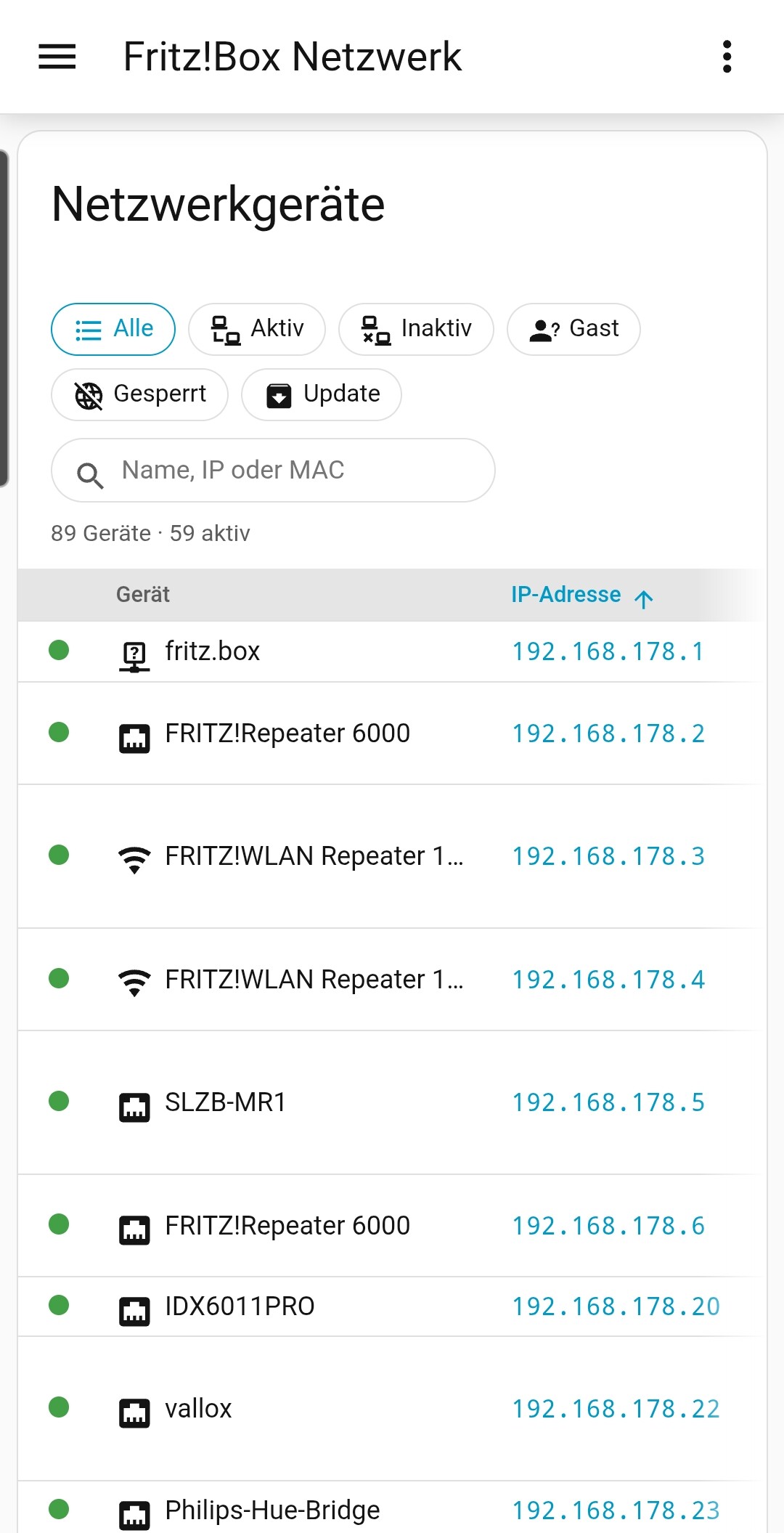The image size is (784, 1533).
Task: Open the hamburger navigation menu
Action: [57, 57]
